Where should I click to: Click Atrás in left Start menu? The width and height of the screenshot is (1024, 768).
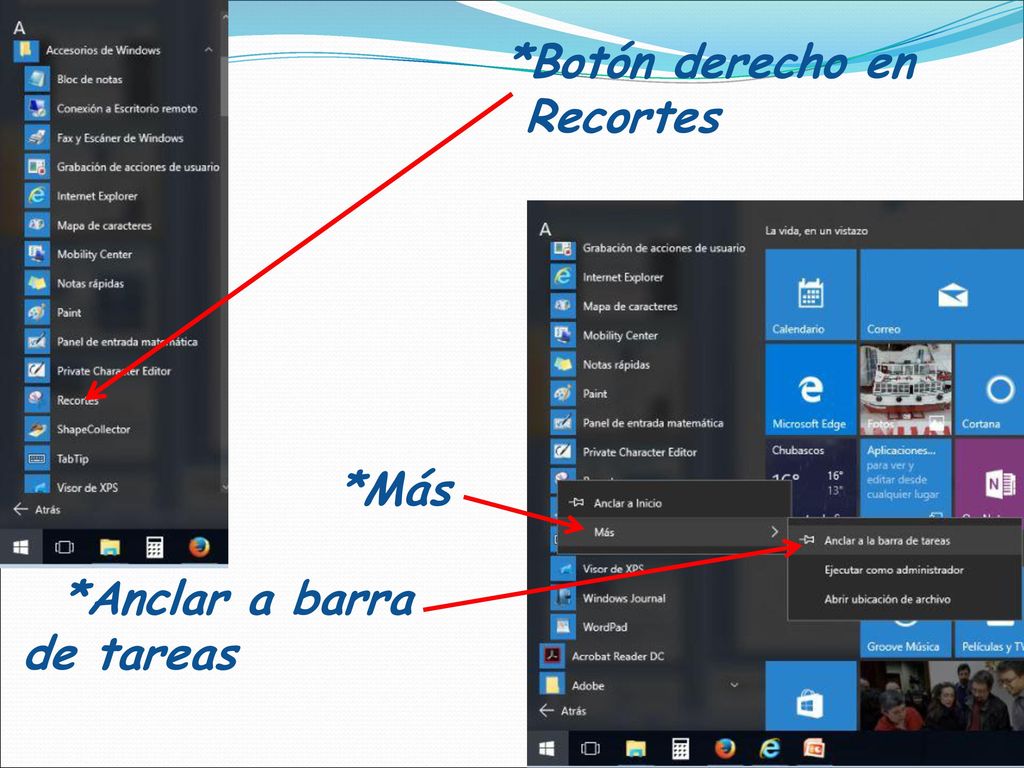[37, 509]
